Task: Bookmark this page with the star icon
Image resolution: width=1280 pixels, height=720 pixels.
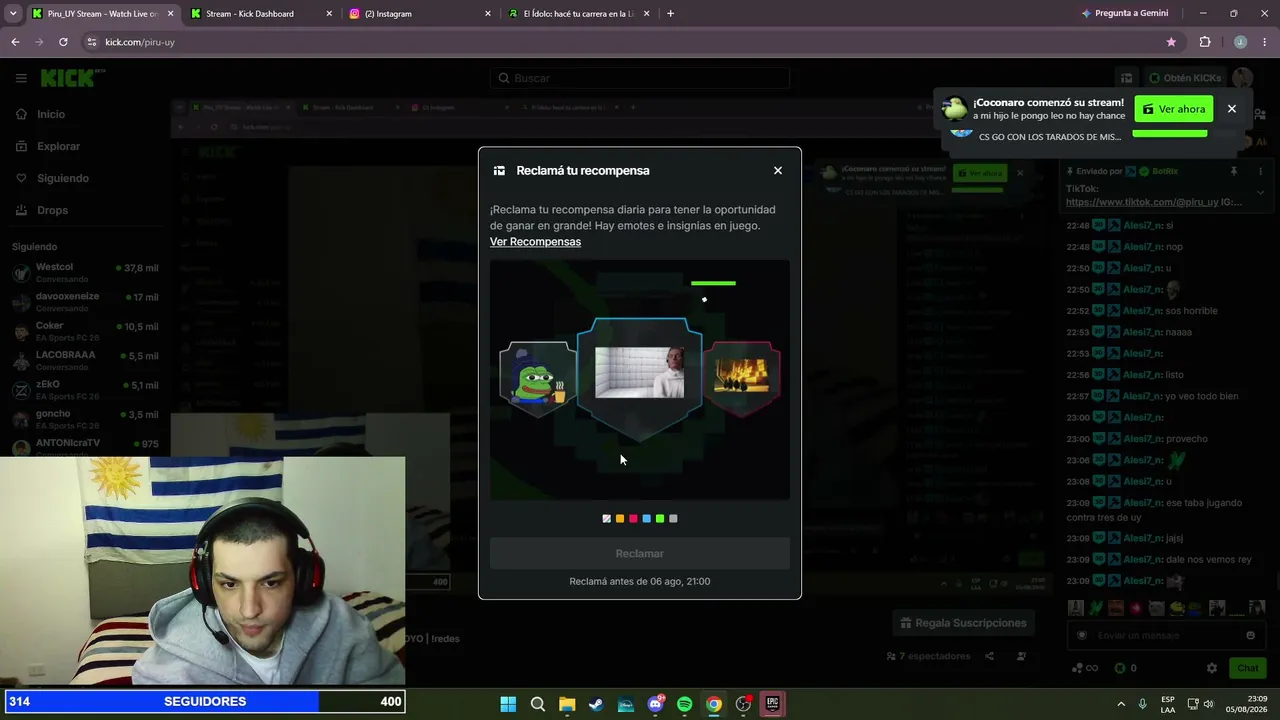Action: pos(1171,42)
